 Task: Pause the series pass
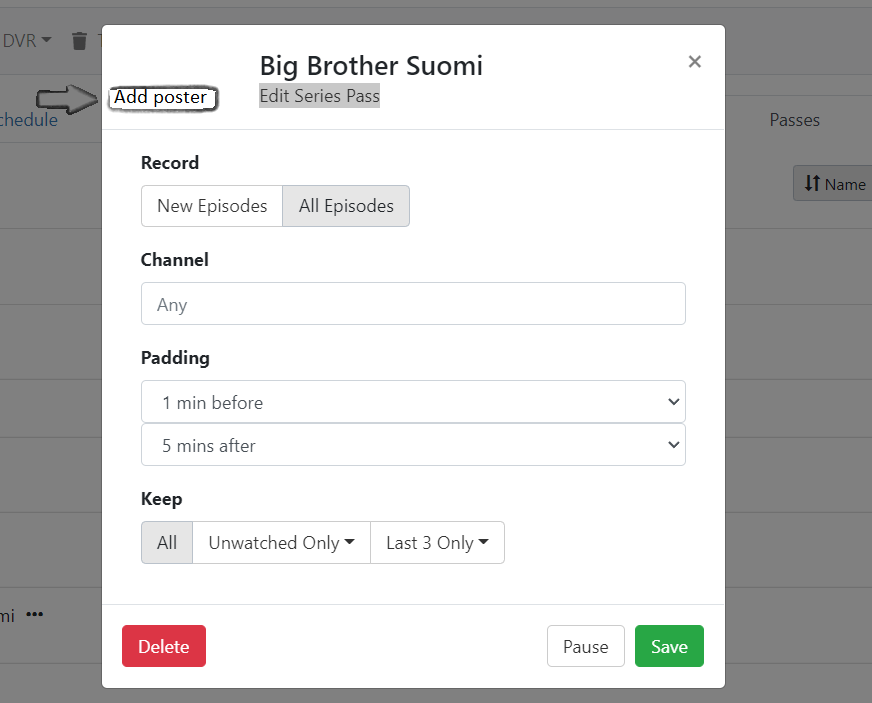coord(586,646)
